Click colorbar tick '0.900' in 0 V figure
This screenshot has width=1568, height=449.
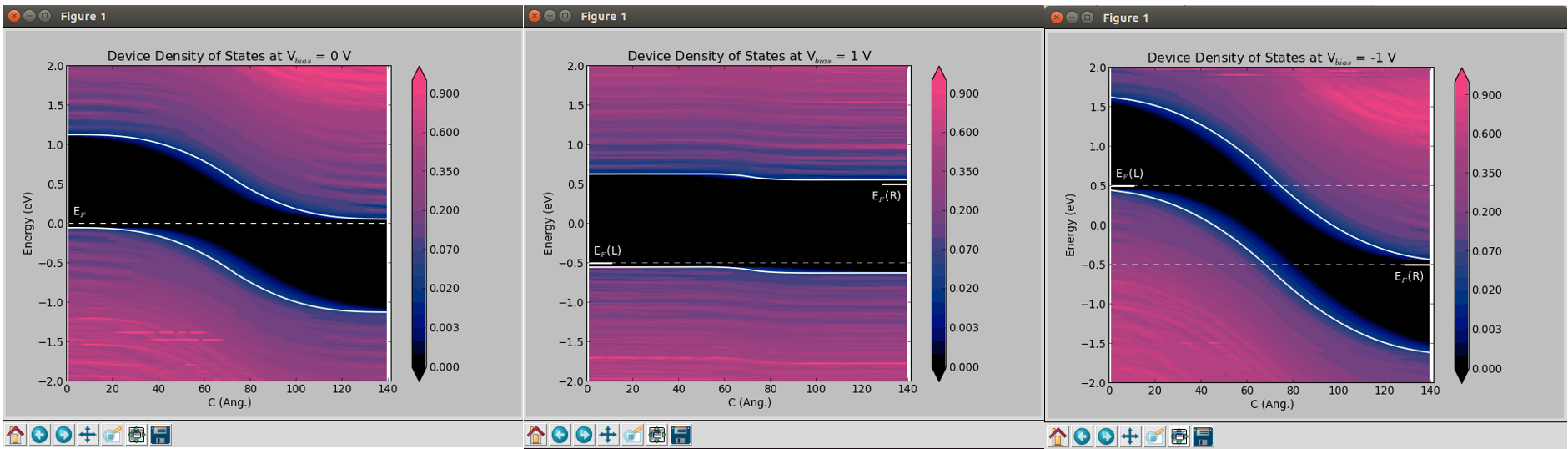tap(445, 93)
